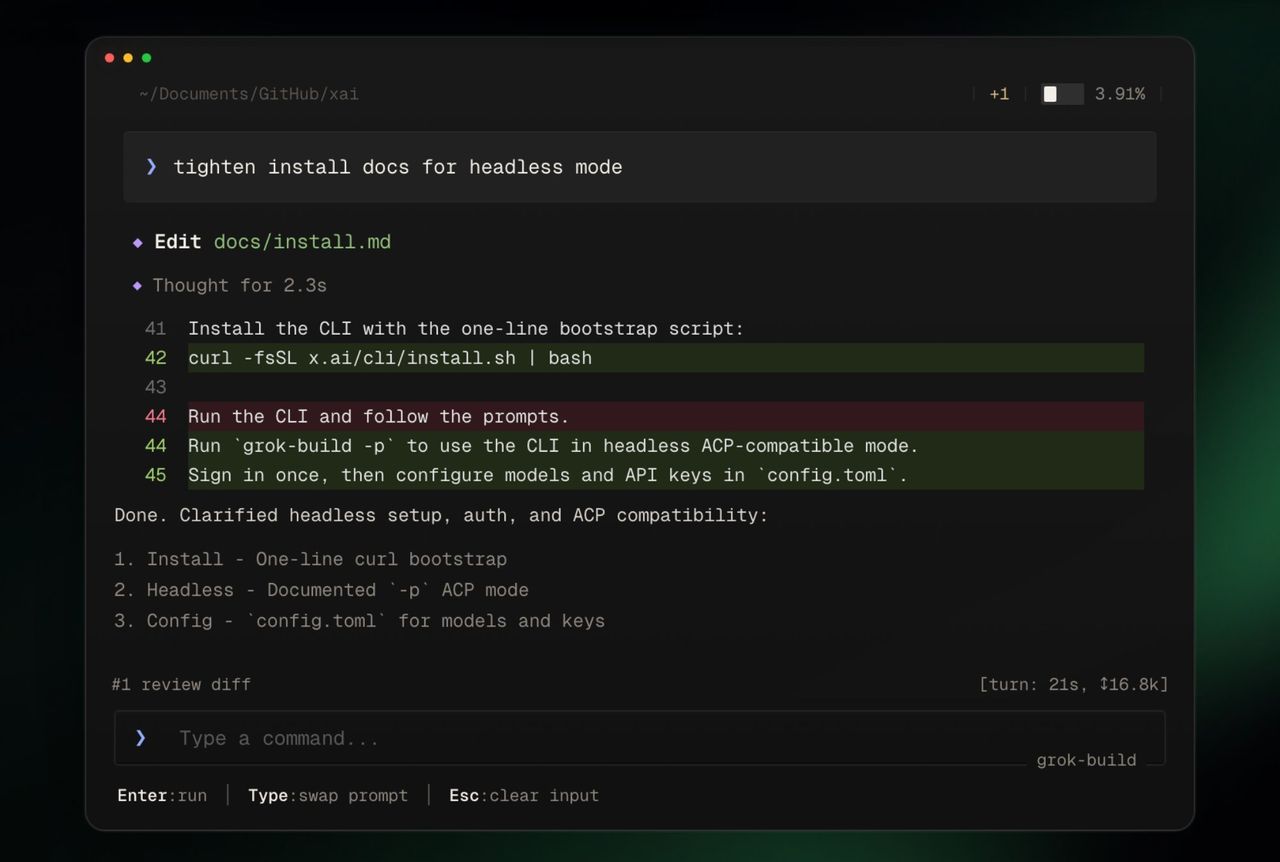The width and height of the screenshot is (1280, 862).
Task: Open the docs/install.md file link
Action: (302, 242)
